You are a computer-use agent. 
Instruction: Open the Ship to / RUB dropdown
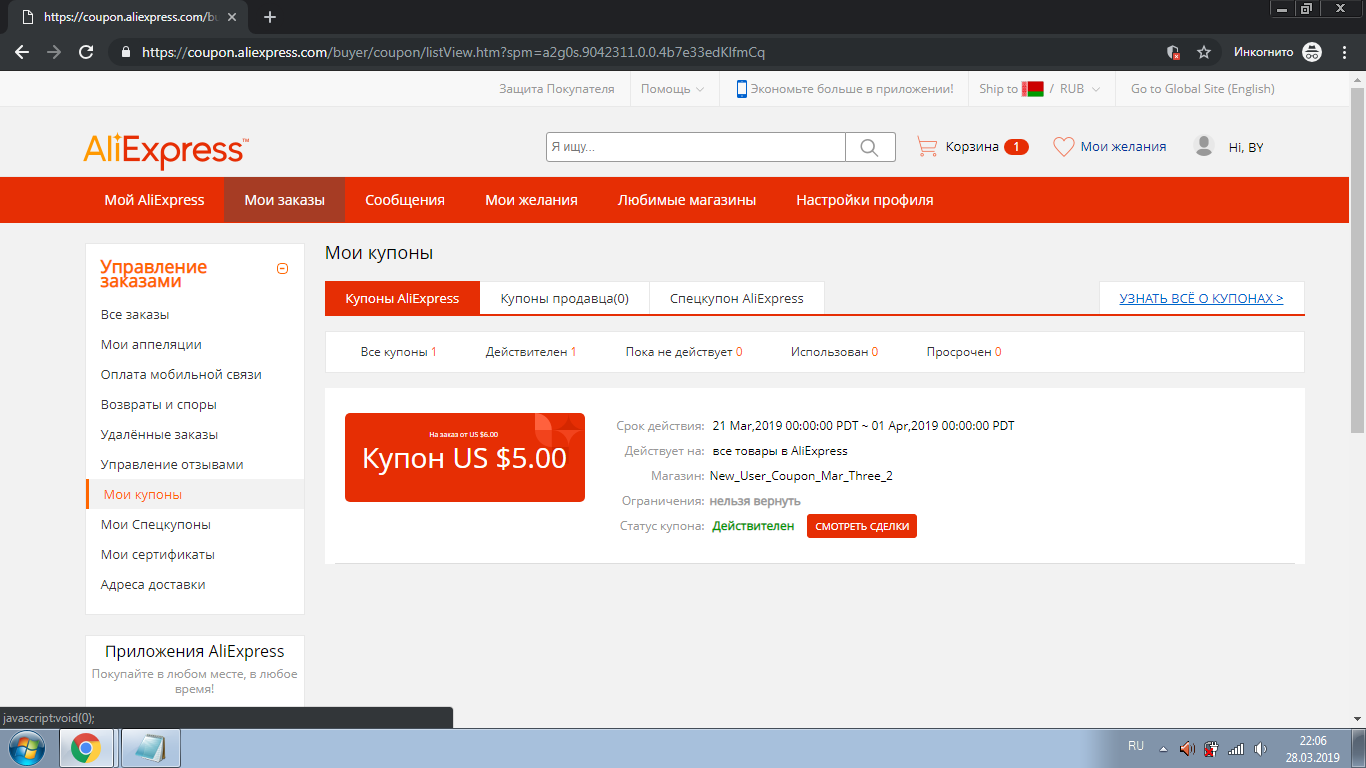pos(1039,89)
